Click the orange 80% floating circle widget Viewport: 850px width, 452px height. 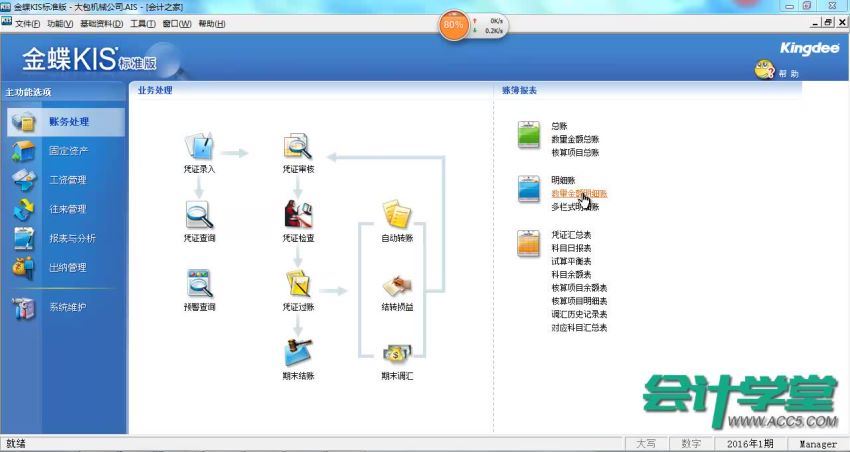click(x=453, y=25)
